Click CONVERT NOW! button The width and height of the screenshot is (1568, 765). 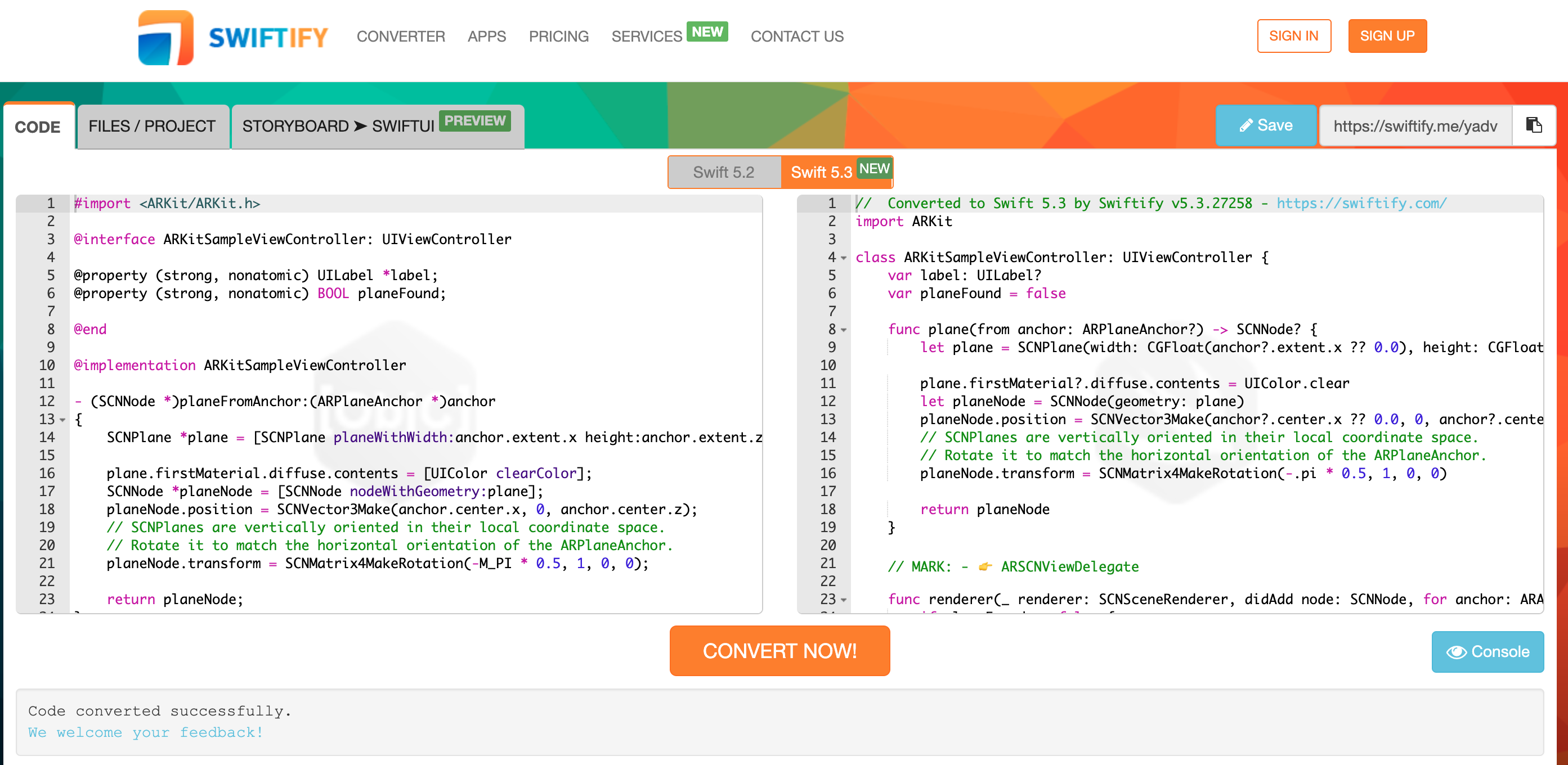point(779,651)
